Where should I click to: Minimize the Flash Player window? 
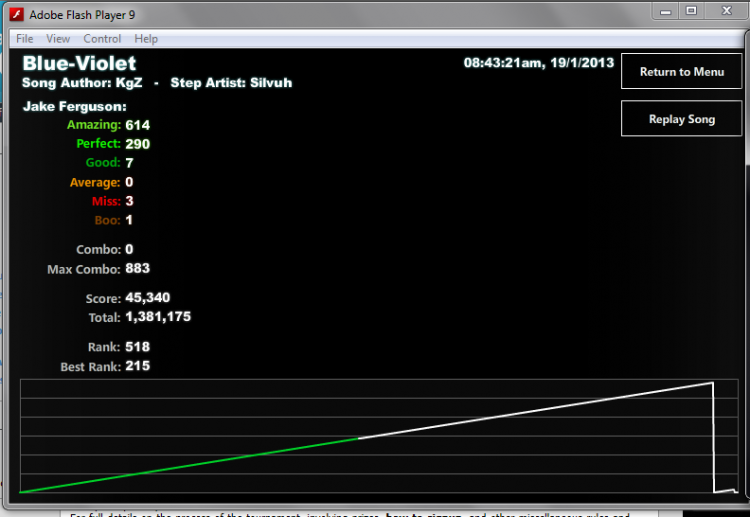coord(665,11)
